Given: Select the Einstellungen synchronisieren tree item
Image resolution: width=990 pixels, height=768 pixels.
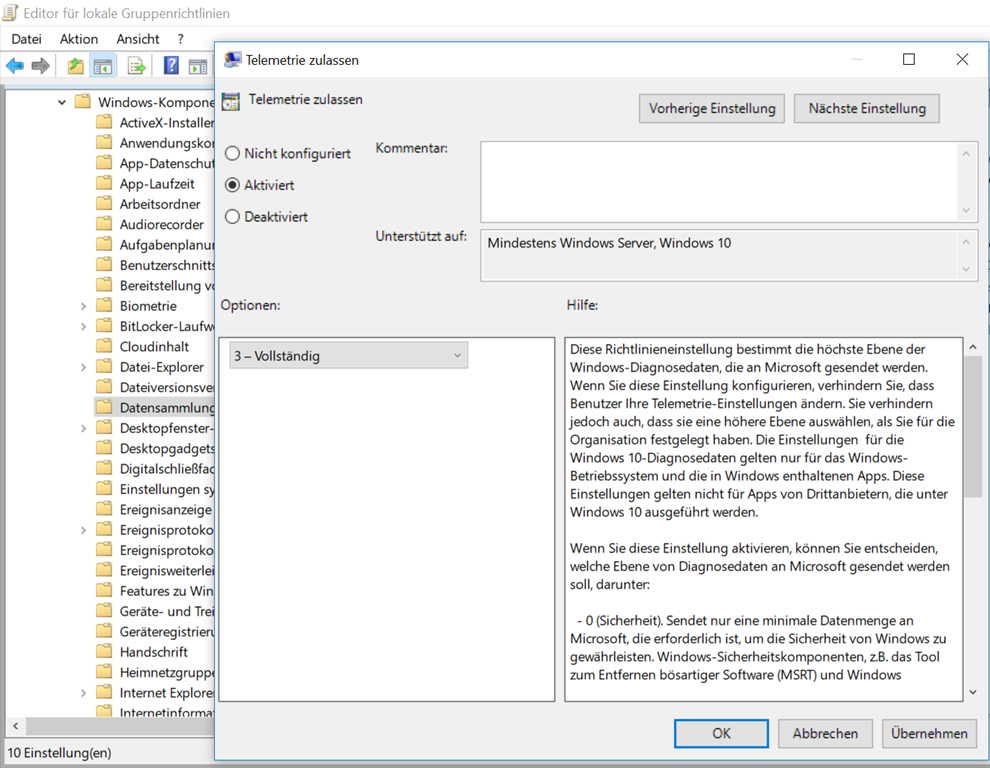Looking at the screenshot, I should [x=167, y=489].
